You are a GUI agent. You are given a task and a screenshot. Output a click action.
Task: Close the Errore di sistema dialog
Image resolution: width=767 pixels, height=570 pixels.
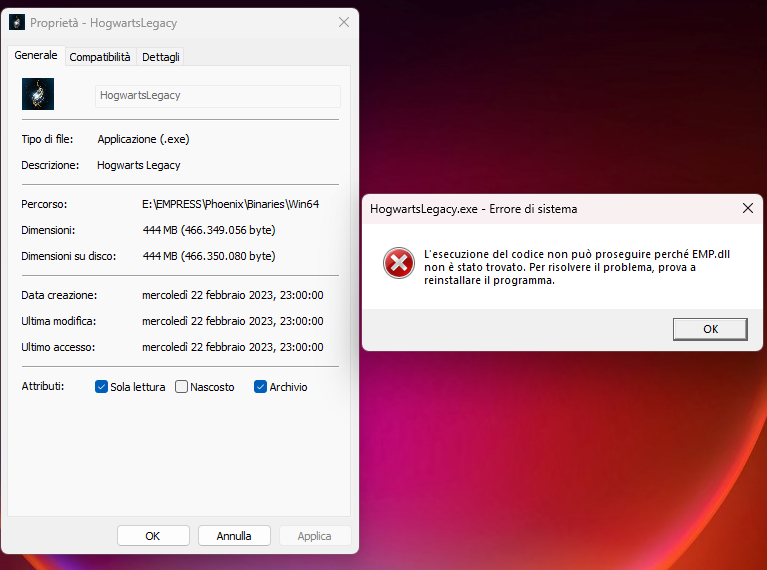point(747,208)
